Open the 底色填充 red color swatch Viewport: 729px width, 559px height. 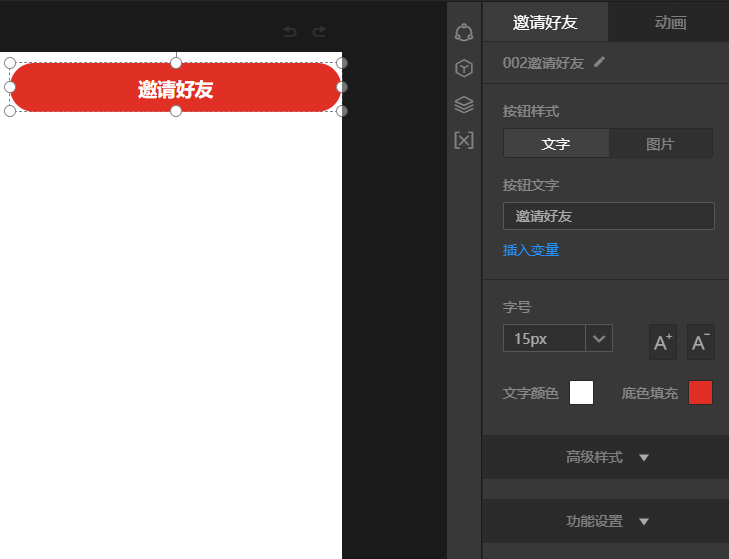700,393
